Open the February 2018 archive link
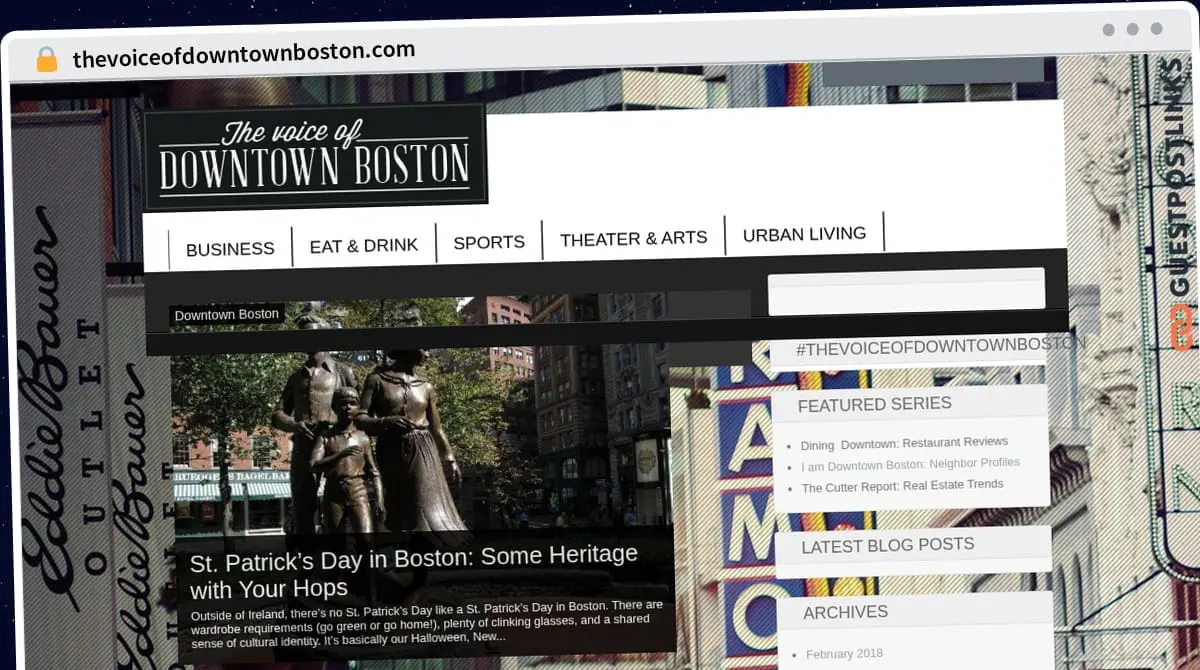 [x=844, y=654]
